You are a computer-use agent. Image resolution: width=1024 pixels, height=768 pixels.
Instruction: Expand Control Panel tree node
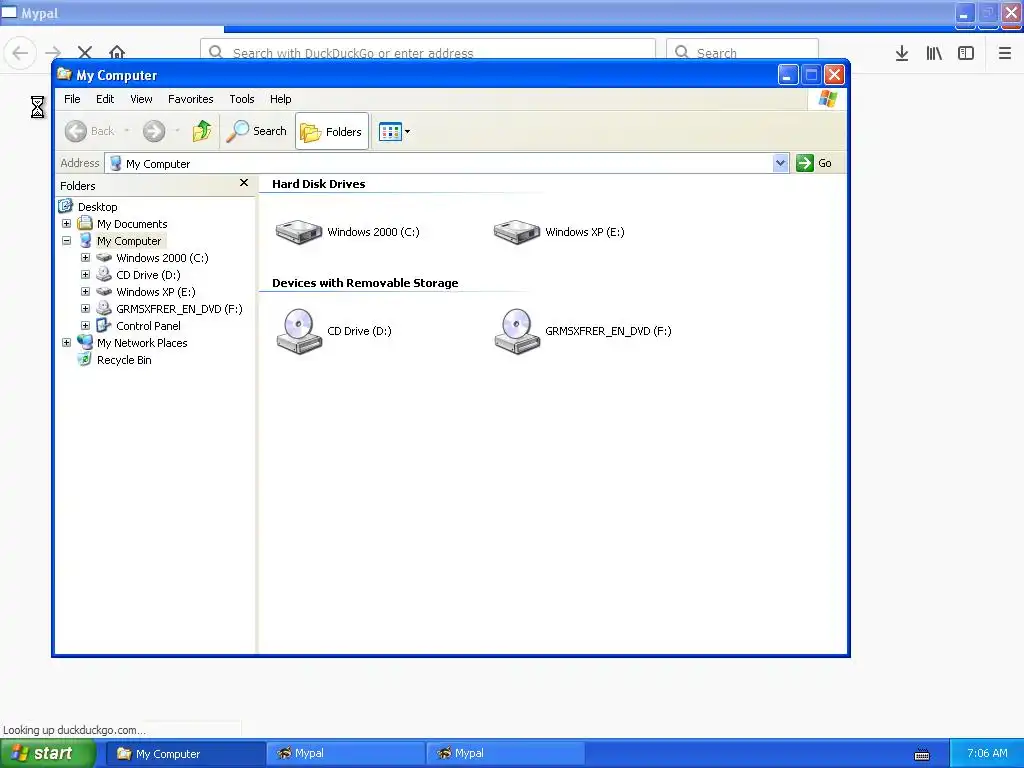[x=86, y=325]
